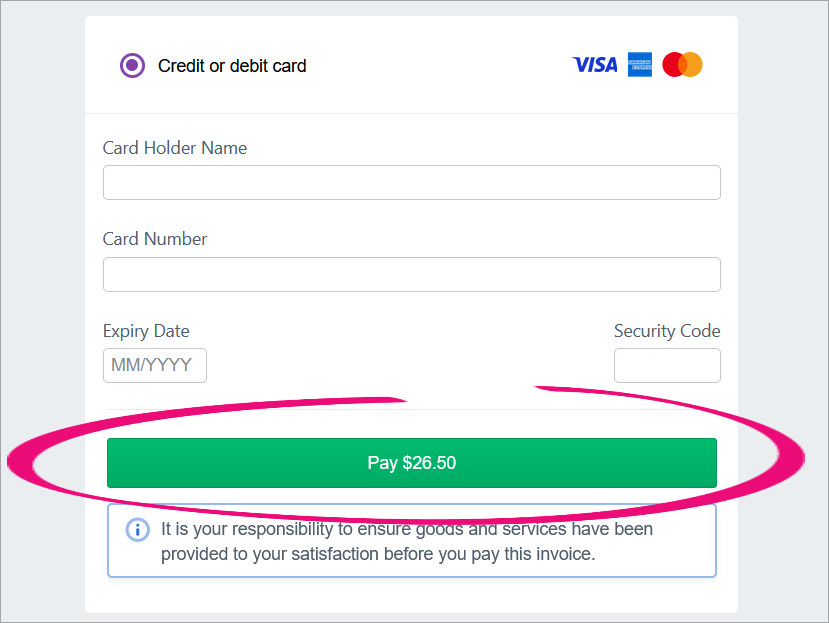Screen dimensions: 829x623
Task: Click into the Card Number field
Action: pos(411,274)
